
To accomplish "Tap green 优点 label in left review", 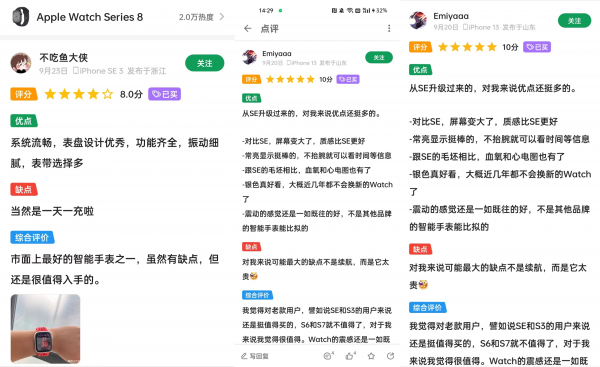I will 24,121.
